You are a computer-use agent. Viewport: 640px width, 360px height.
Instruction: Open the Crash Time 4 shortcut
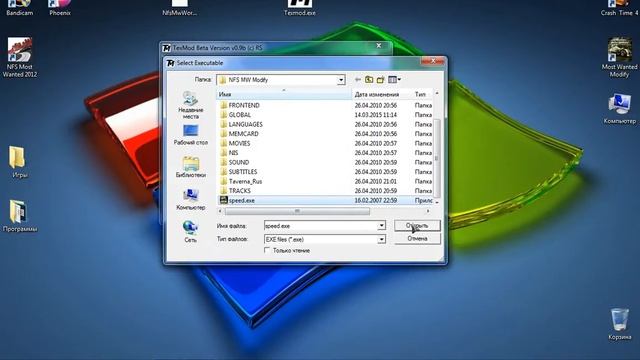[619, 7]
